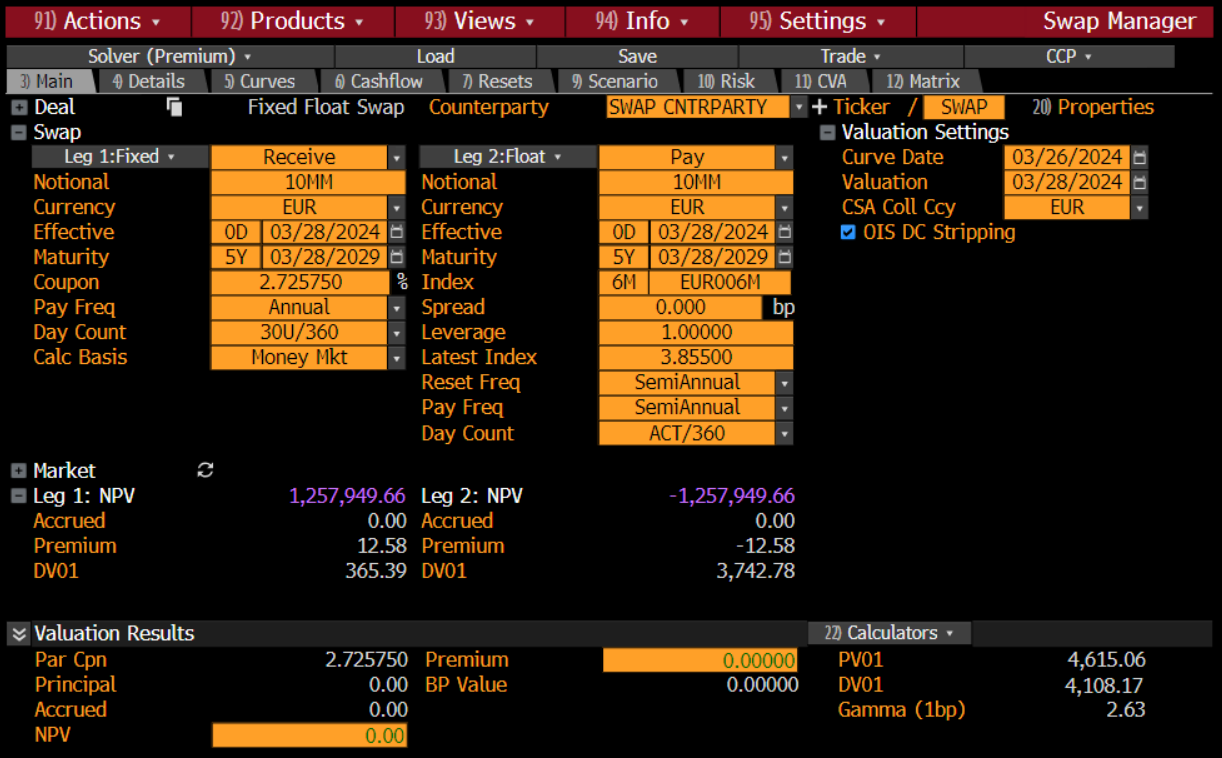Expand the Deal section
Viewport: 1222px width, 758px height.
click(18, 107)
